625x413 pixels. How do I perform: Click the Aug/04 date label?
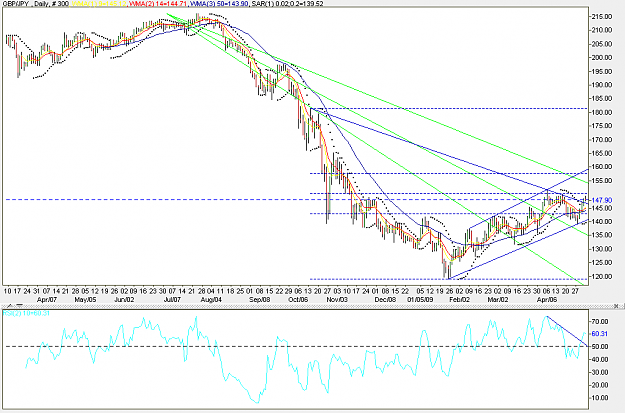211,299
